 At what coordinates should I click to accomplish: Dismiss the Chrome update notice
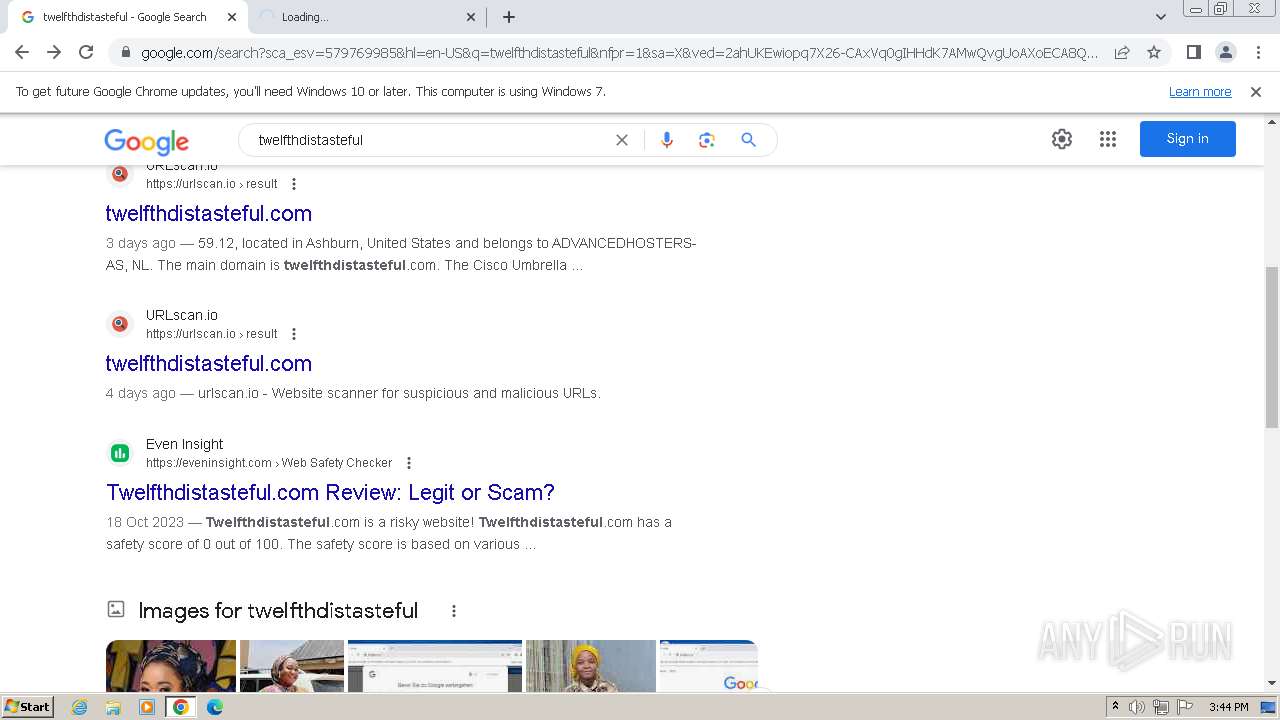pyautogui.click(x=1256, y=92)
